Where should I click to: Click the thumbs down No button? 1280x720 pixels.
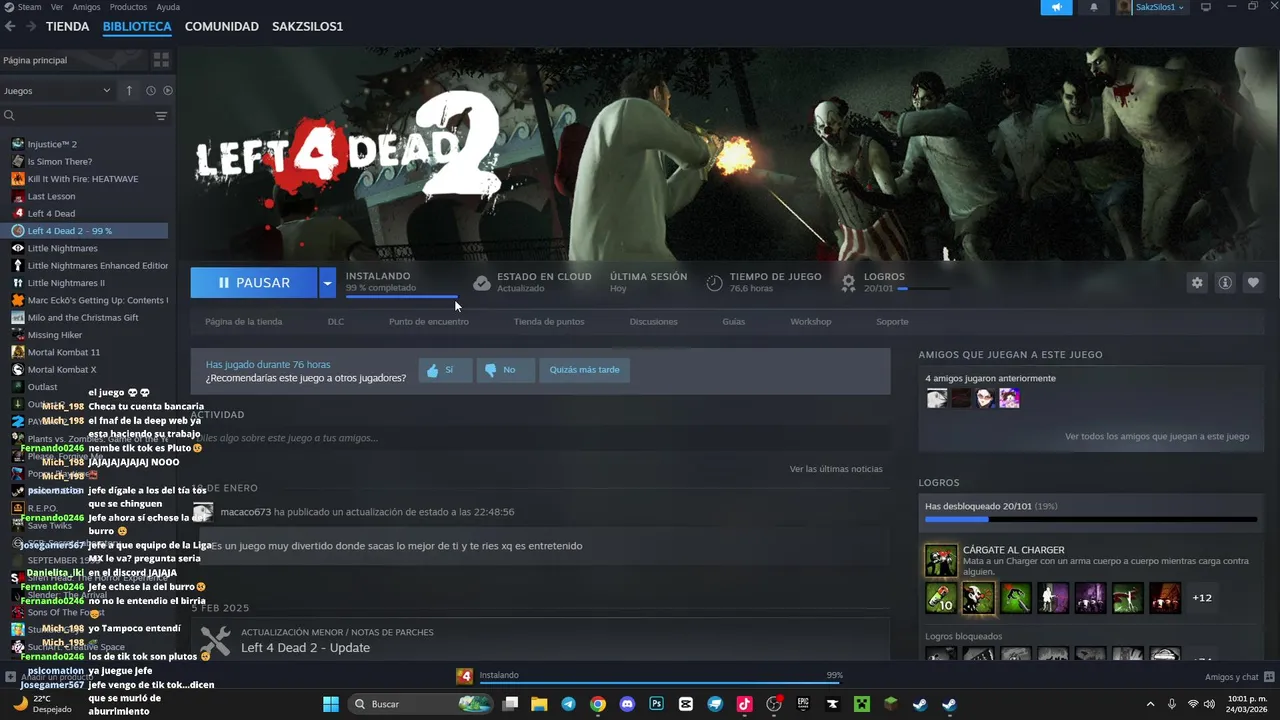(505, 370)
